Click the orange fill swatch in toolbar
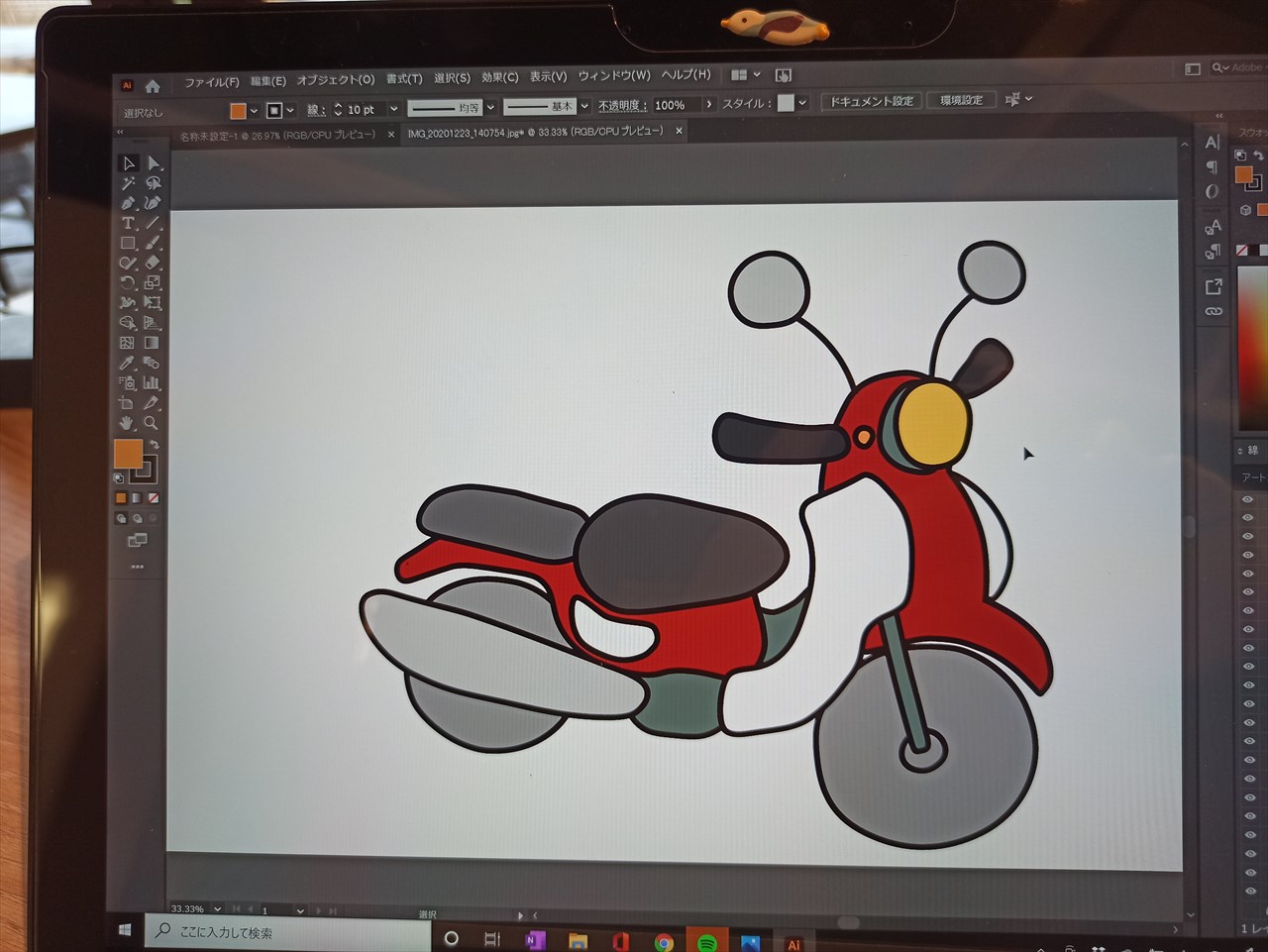 [128, 454]
